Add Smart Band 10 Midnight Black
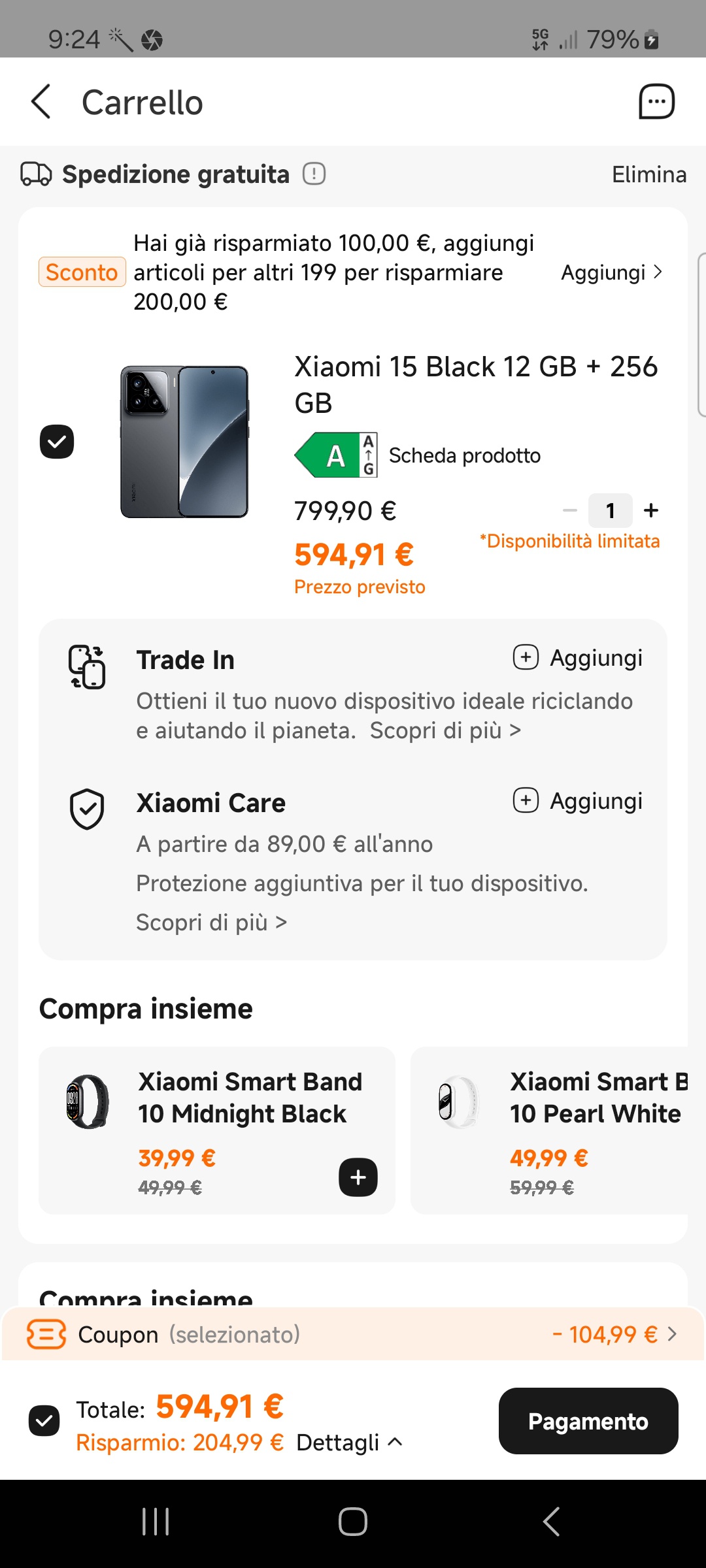The height and width of the screenshot is (1568, 706). [x=358, y=1177]
